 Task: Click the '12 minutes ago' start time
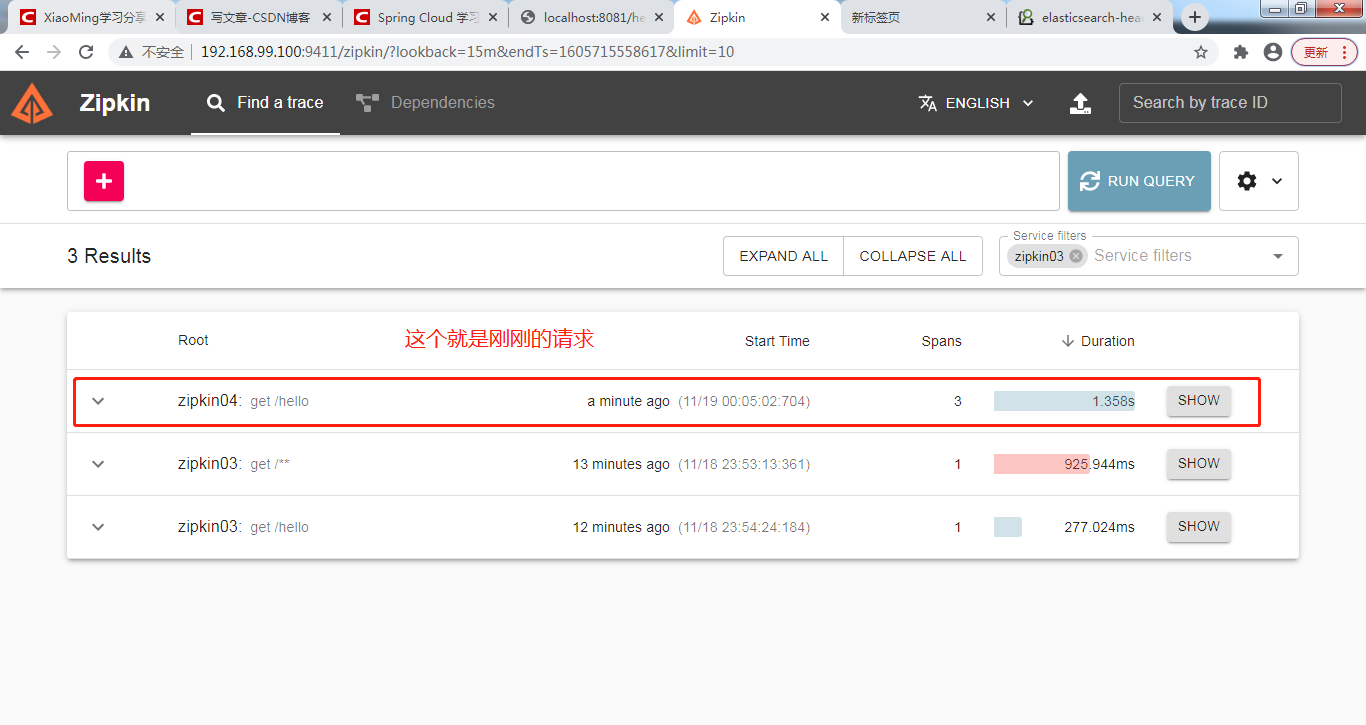621,527
